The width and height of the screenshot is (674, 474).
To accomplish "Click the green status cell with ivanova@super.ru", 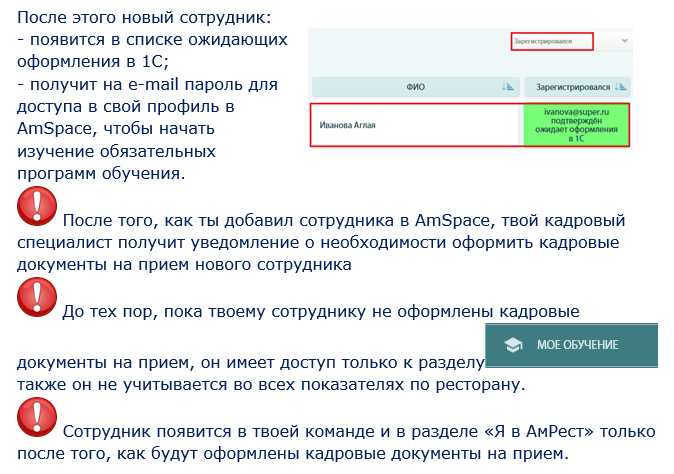I will [x=576, y=125].
